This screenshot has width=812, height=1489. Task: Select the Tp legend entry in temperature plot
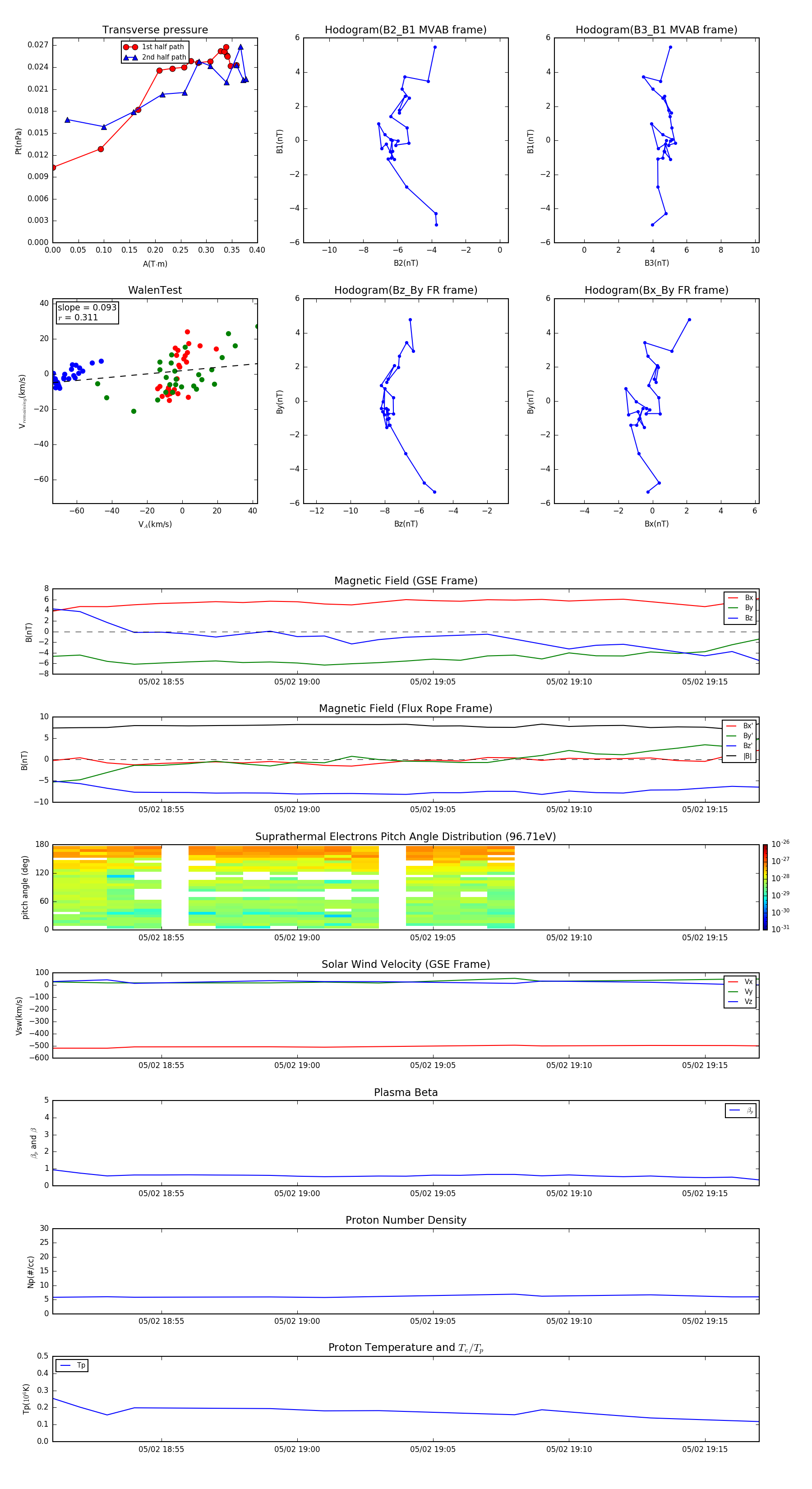[x=72, y=1365]
